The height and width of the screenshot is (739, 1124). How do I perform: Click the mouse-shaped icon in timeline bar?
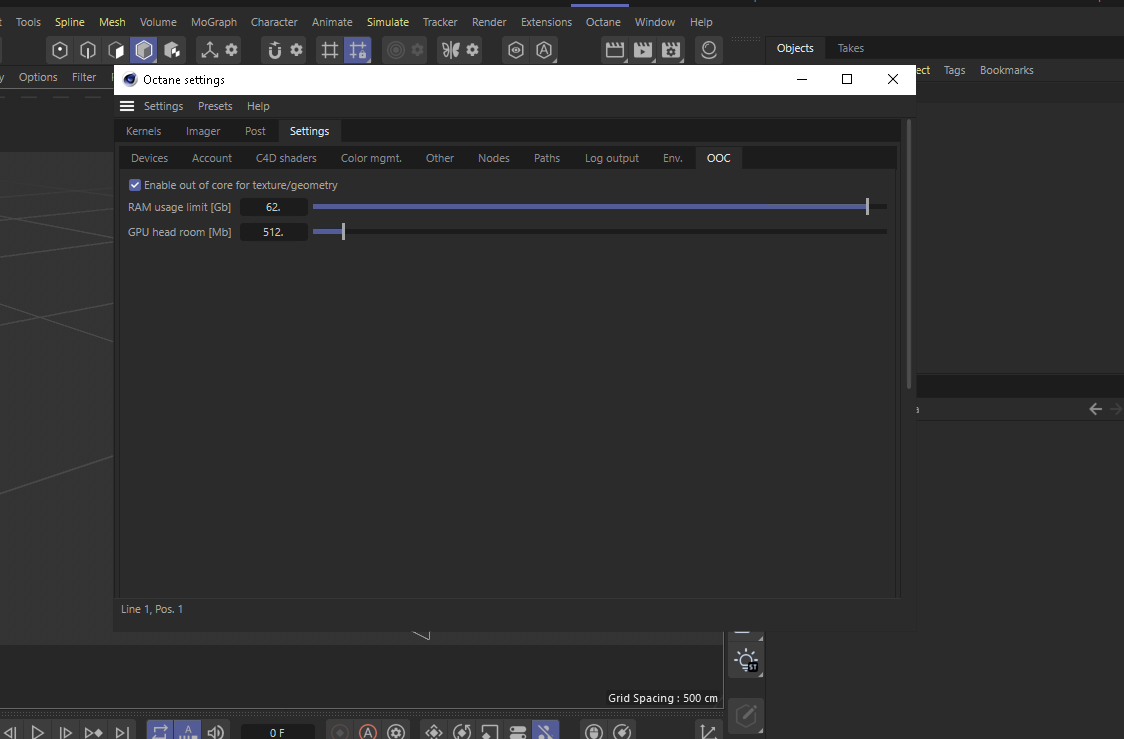[x=594, y=732]
